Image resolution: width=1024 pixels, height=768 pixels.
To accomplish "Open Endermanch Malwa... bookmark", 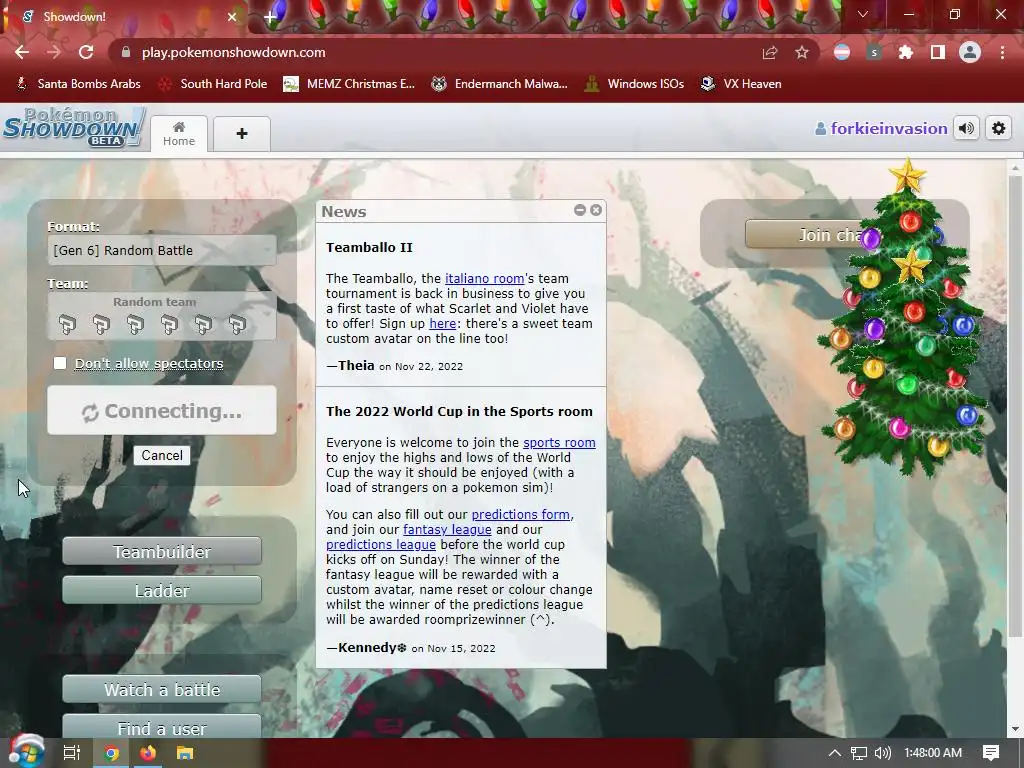I will point(500,84).
